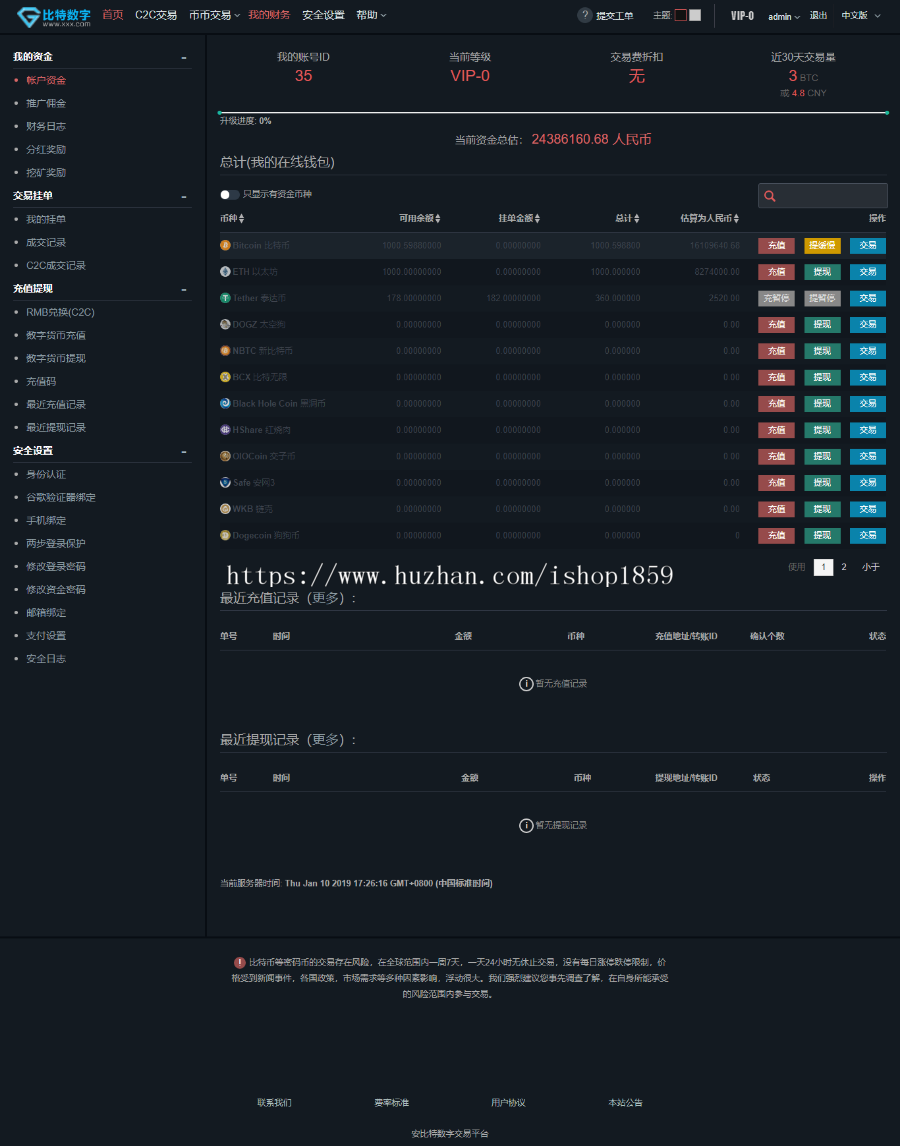Image resolution: width=900 pixels, height=1146 pixels.
Task: Click the 升级进度 progress bar
Action: click(x=553, y=113)
